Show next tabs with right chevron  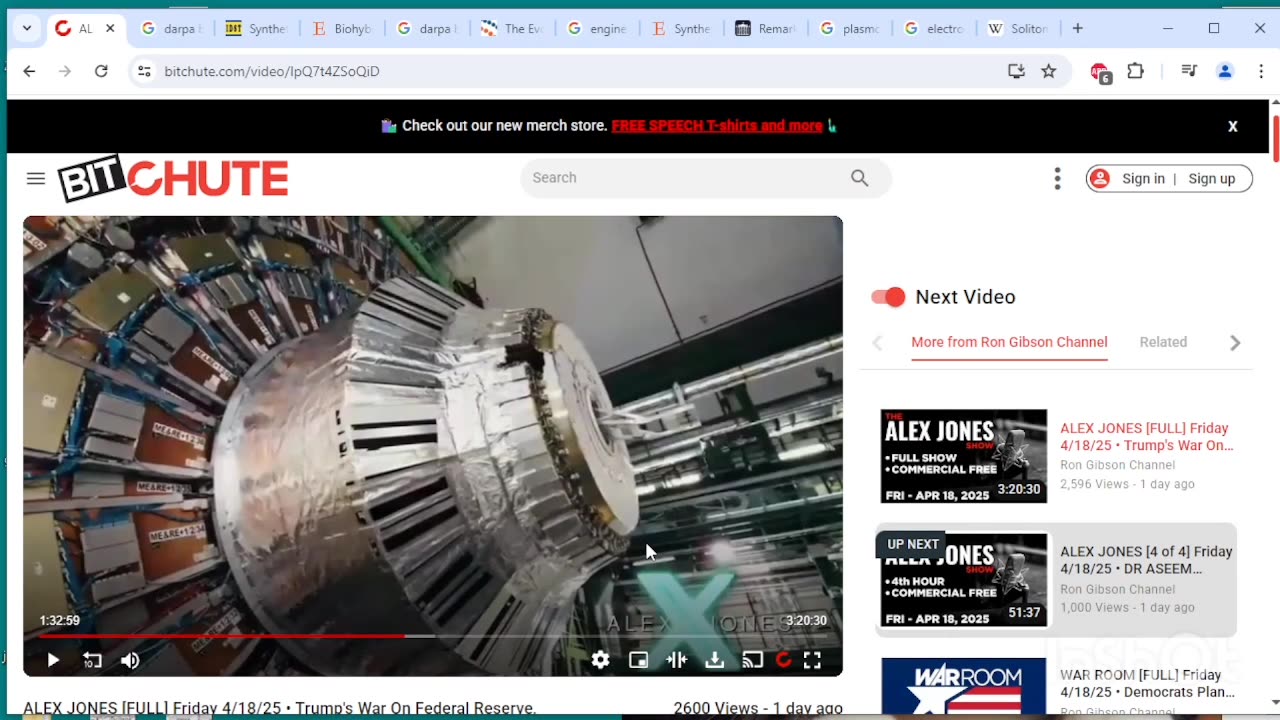(x=1235, y=343)
